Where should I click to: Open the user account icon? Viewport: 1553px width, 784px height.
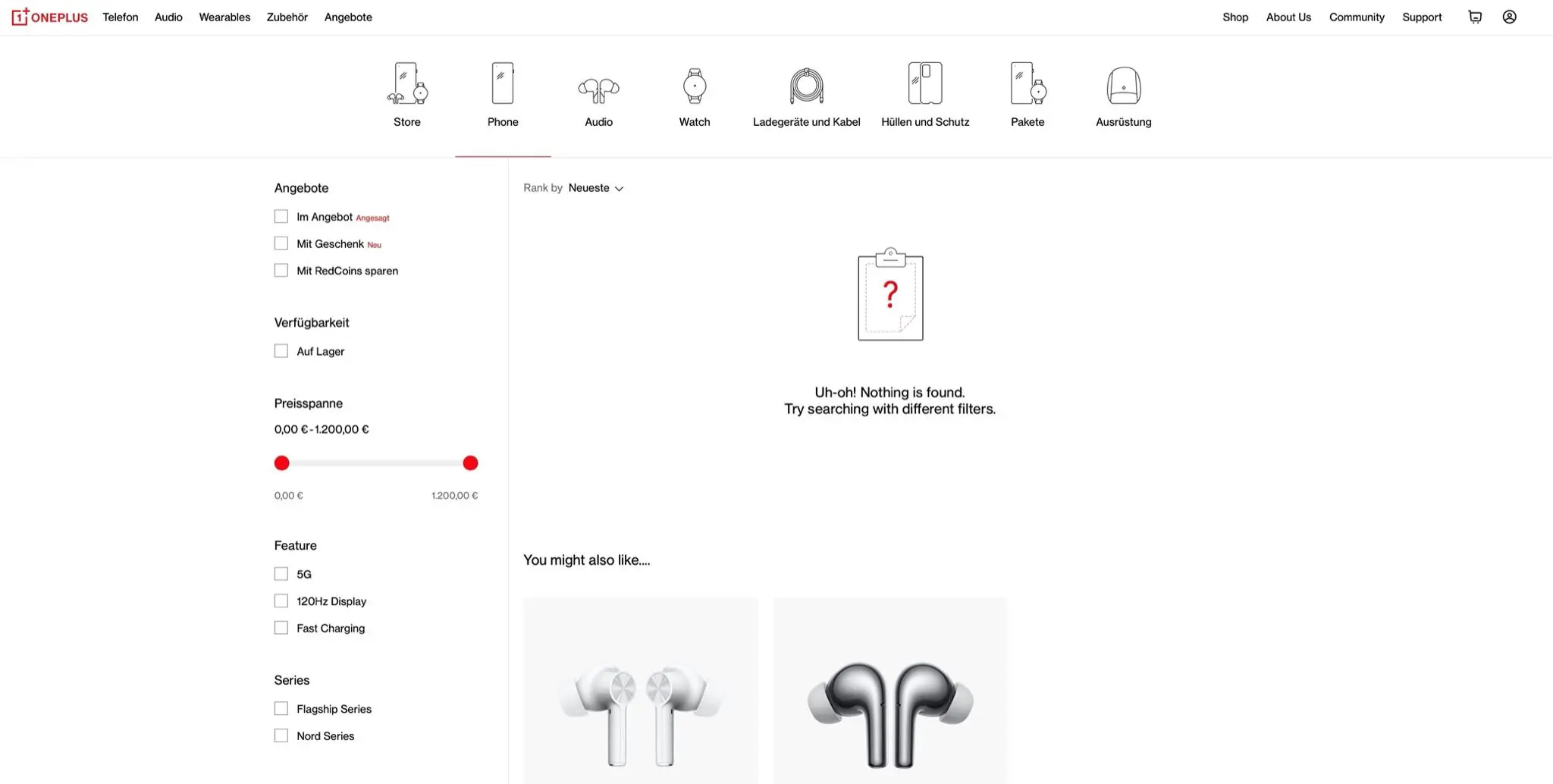1509,17
